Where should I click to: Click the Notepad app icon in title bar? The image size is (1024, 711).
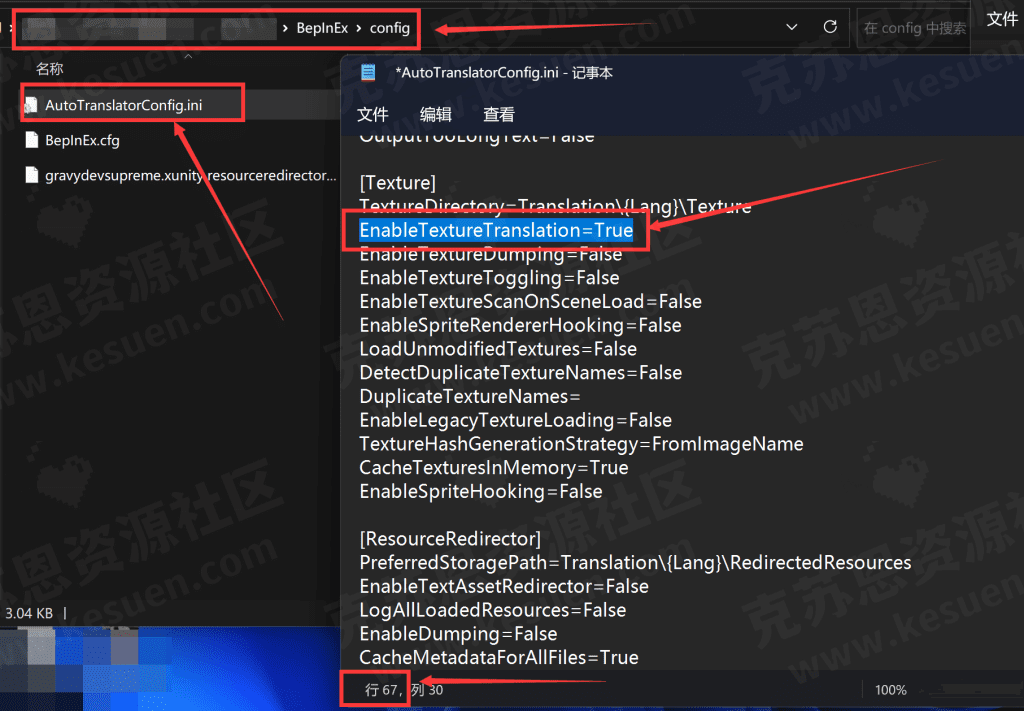(x=369, y=72)
